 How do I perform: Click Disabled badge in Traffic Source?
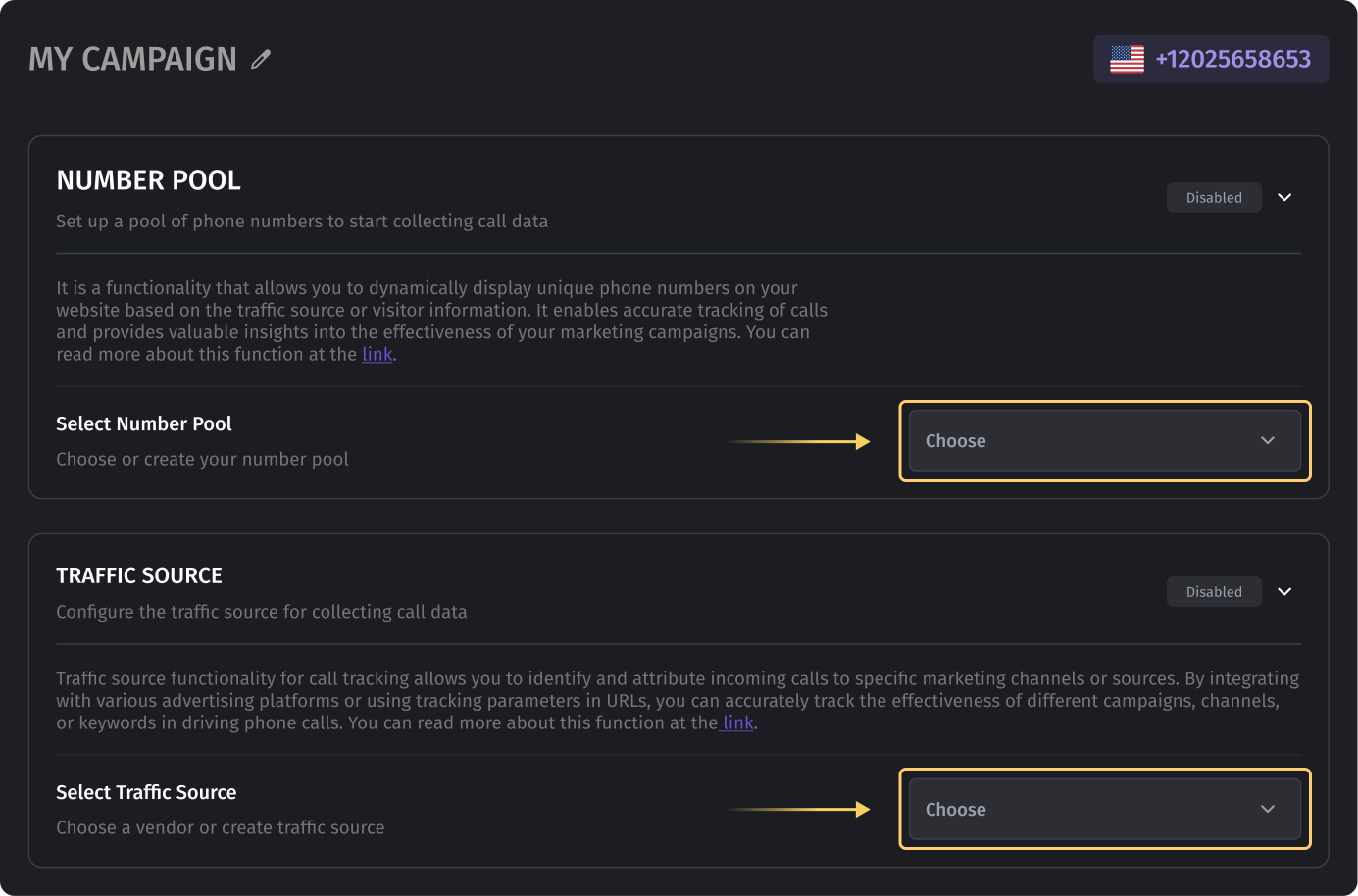point(1214,591)
